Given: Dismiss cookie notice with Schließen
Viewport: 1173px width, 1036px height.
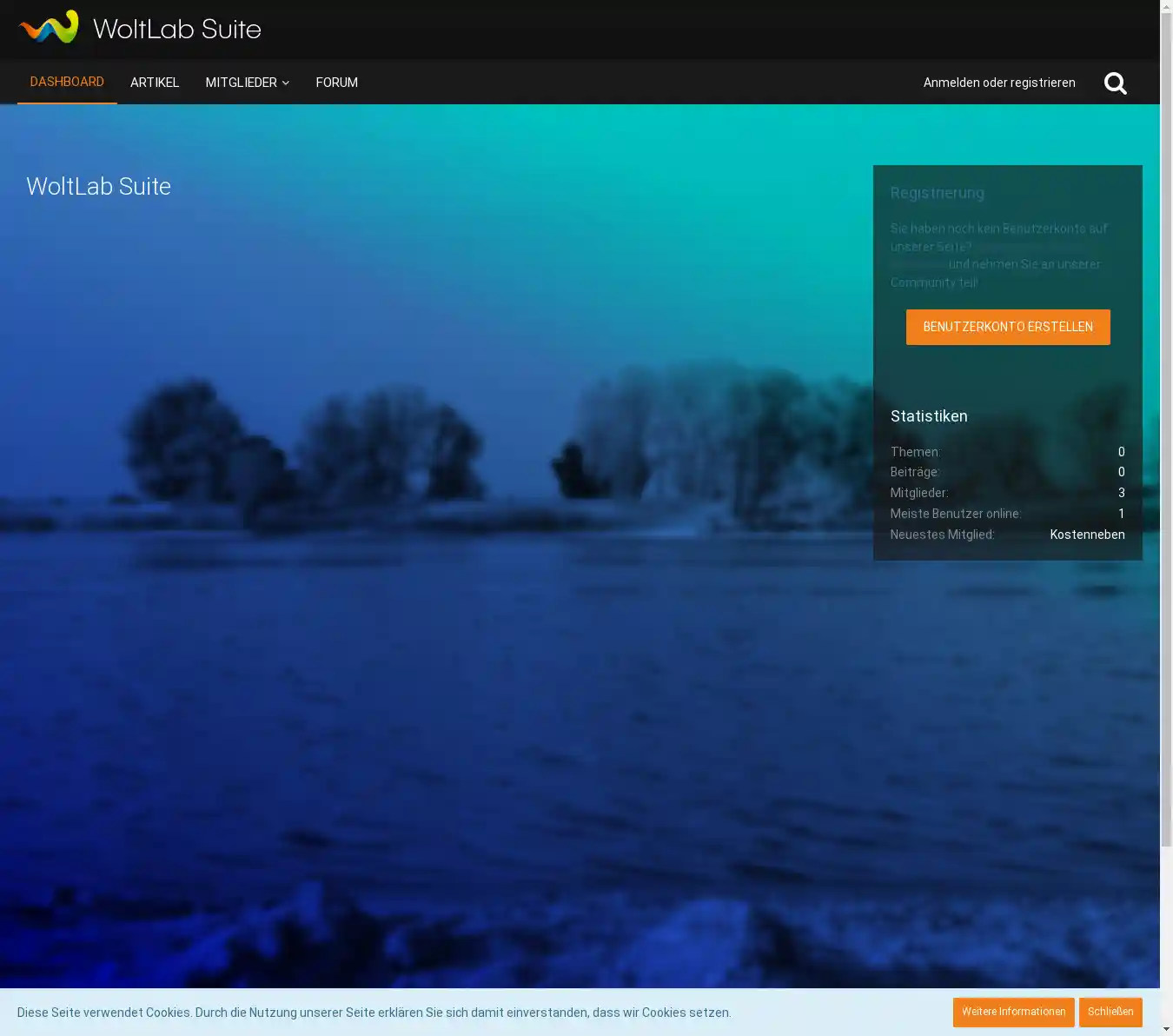Looking at the screenshot, I should coord(1110,1012).
